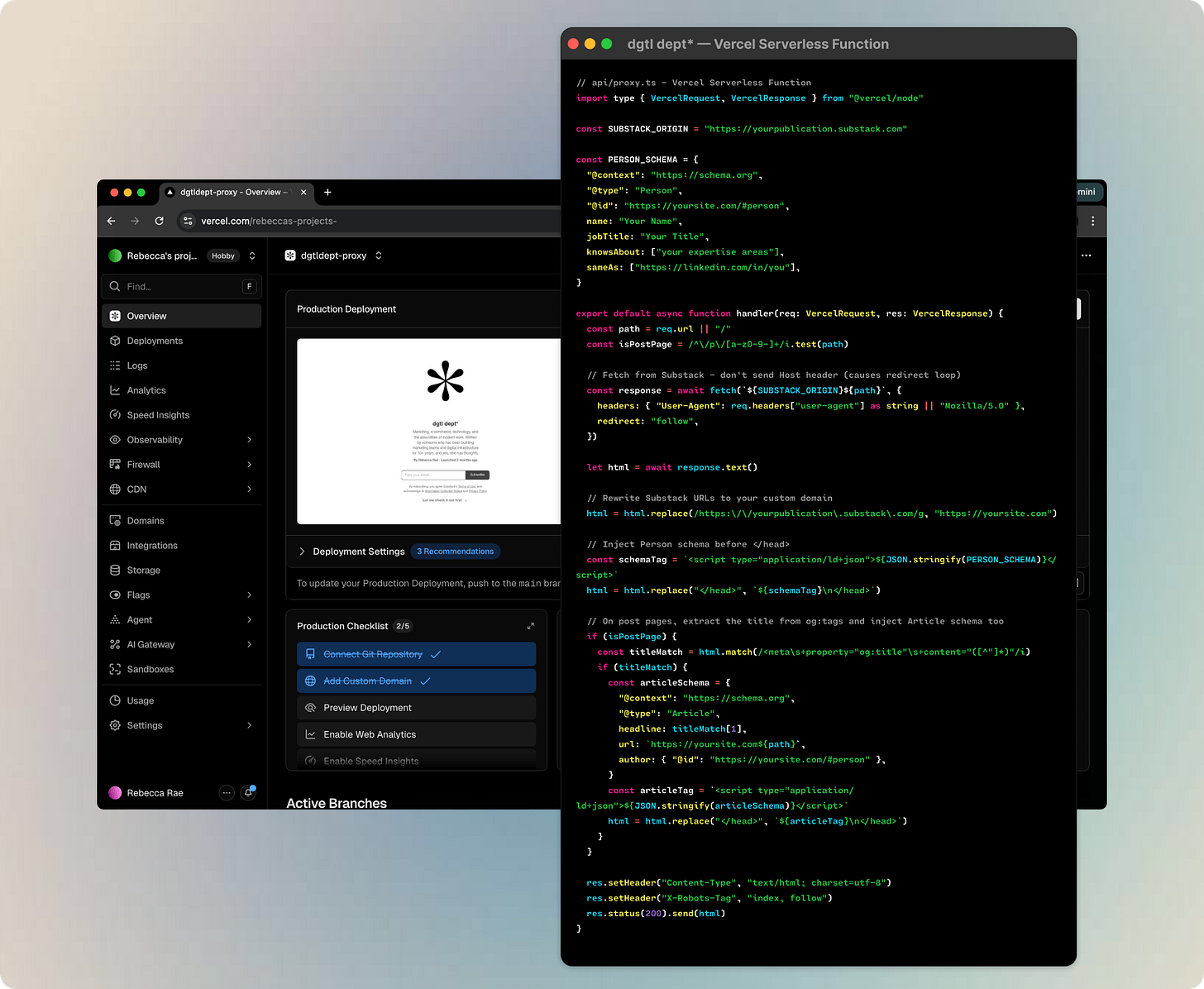The height and width of the screenshot is (989, 1204).
Task: Click browser back arrow
Action: 112,221
